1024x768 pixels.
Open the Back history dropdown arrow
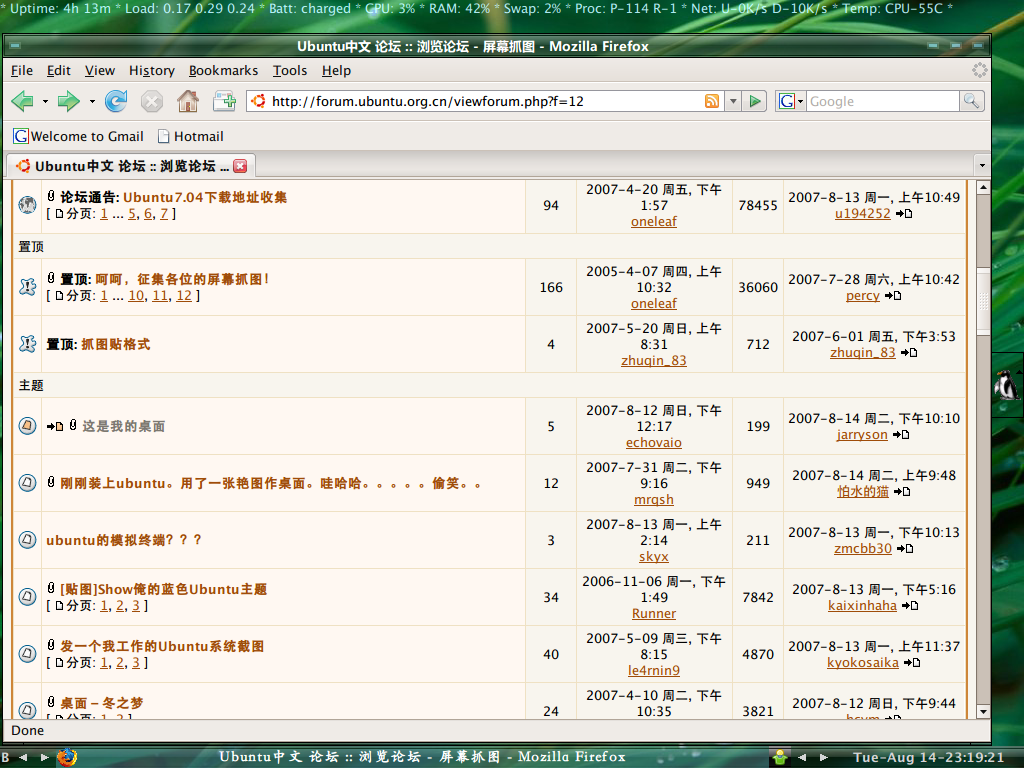(x=45, y=101)
